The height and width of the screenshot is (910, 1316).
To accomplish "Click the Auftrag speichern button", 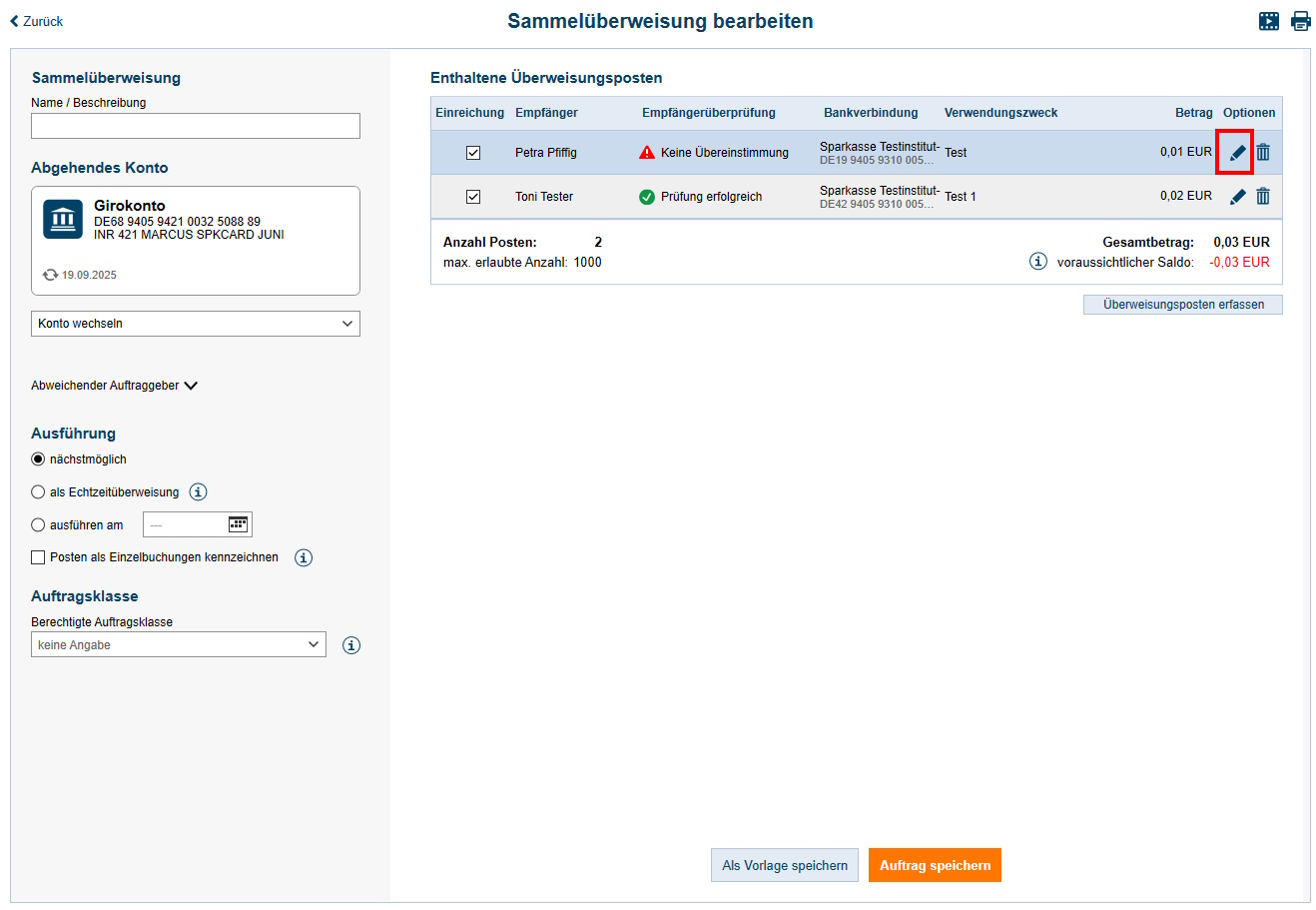I will (x=935, y=865).
